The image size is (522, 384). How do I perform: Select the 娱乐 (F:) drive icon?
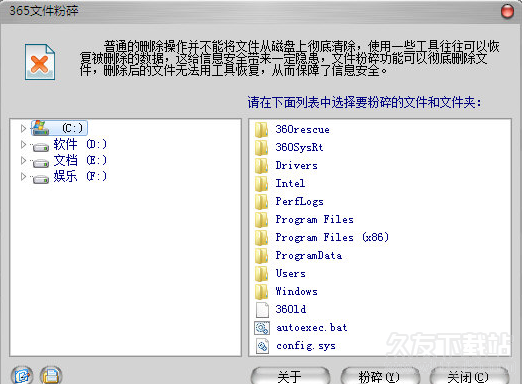click(41, 179)
